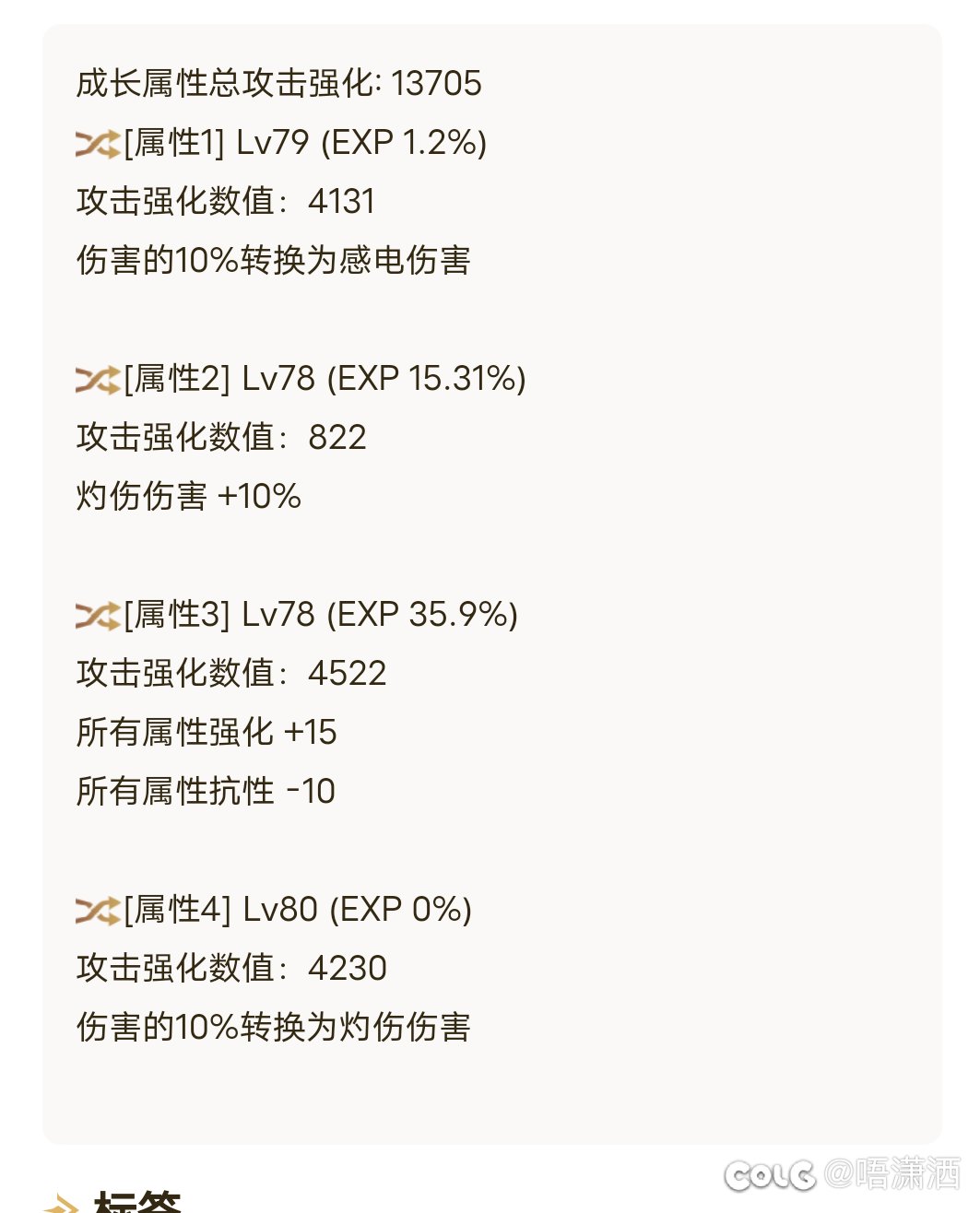Image resolution: width=980 pixels, height=1213 pixels.
Task: Click 攻击强化数值 4131 value line
Action: point(226,202)
